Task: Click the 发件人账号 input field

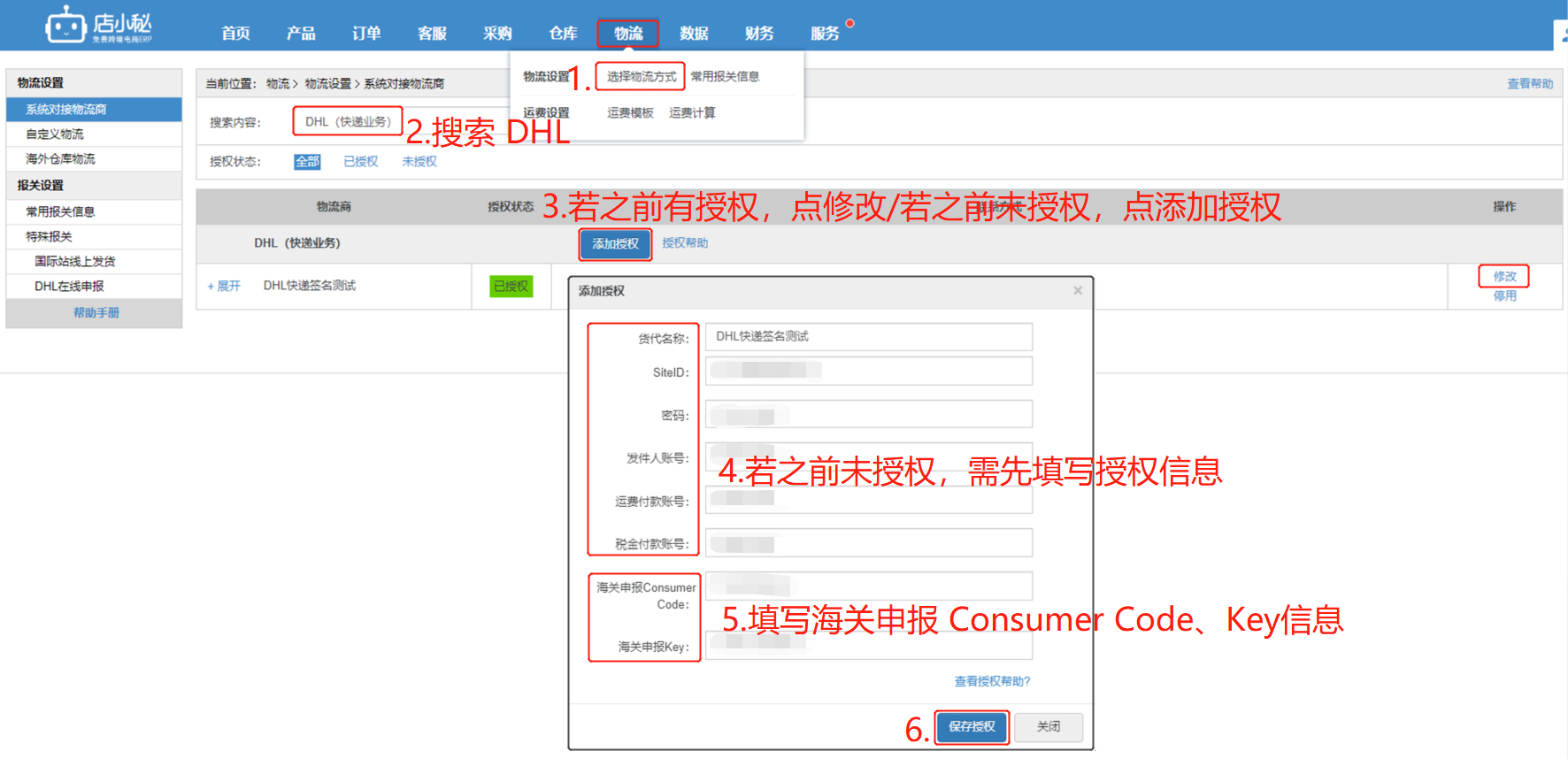Action: [869, 456]
